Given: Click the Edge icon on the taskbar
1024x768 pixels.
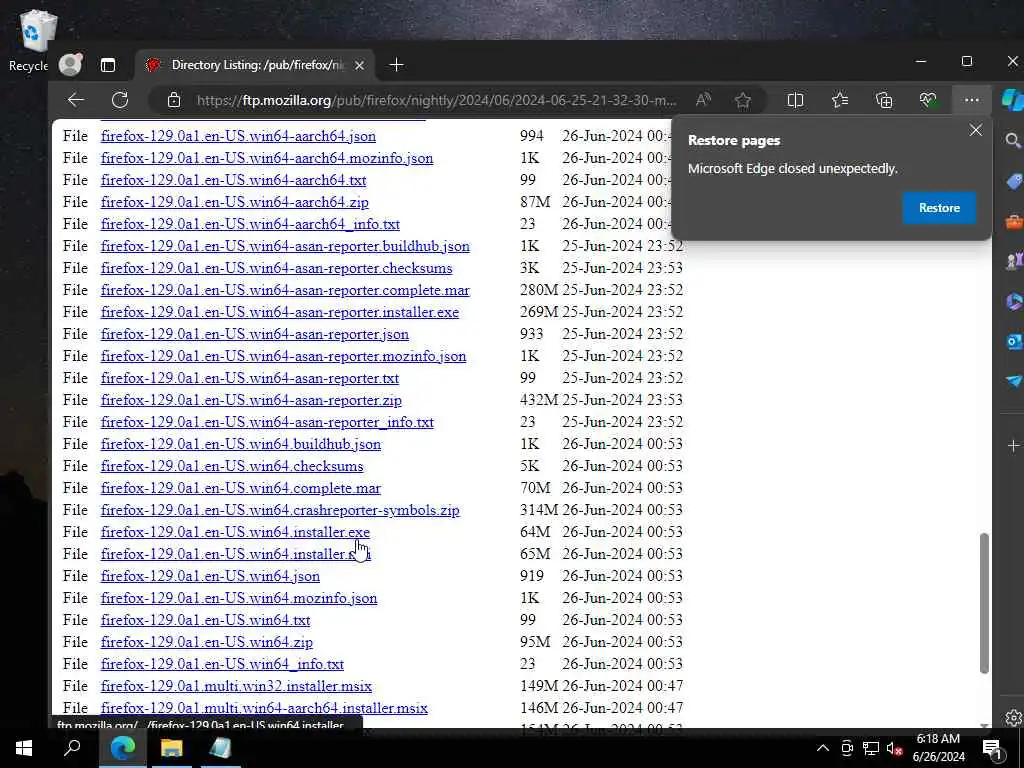Looking at the screenshot, I should coord(122,748).
